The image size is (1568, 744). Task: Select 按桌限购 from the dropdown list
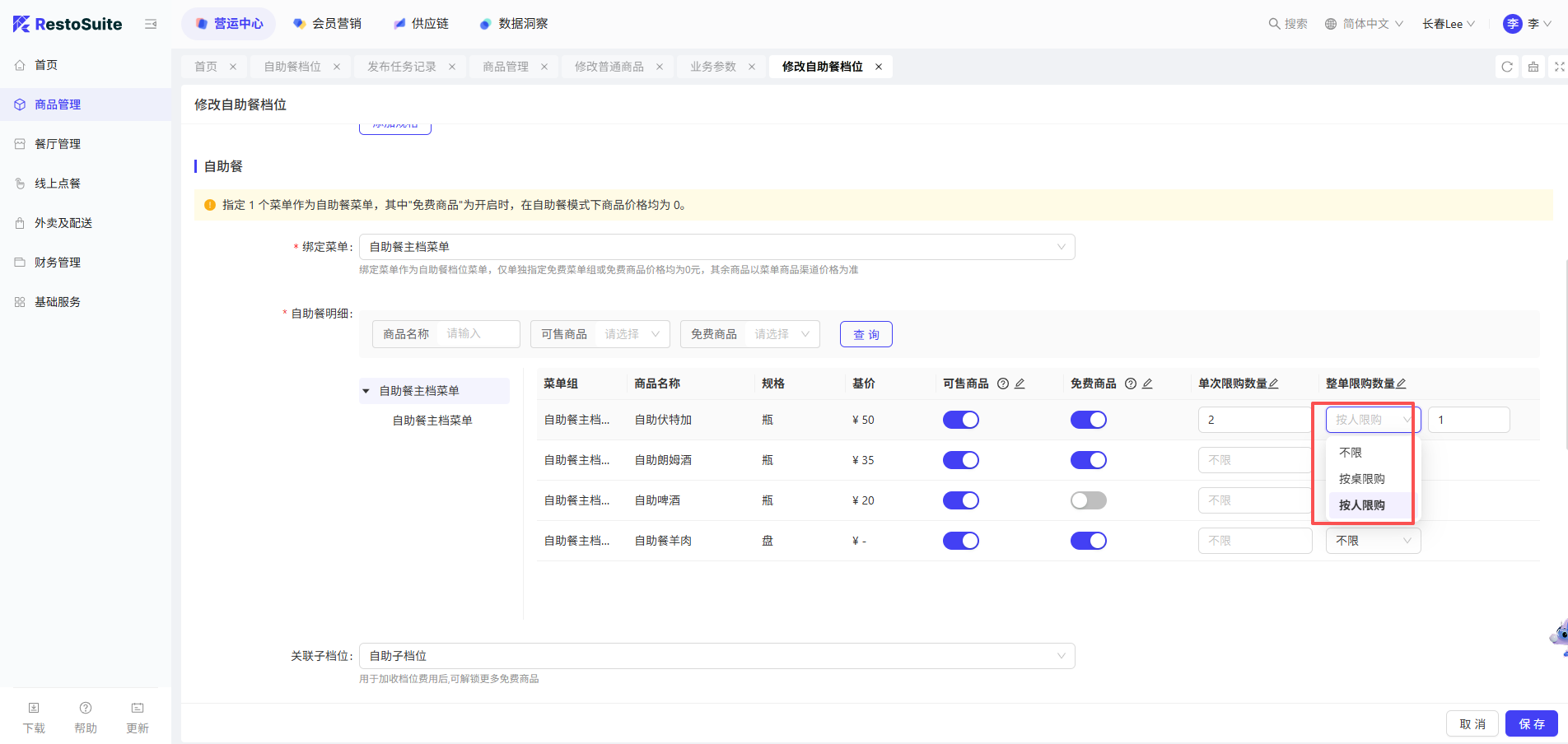click(x=1362, y=479)
